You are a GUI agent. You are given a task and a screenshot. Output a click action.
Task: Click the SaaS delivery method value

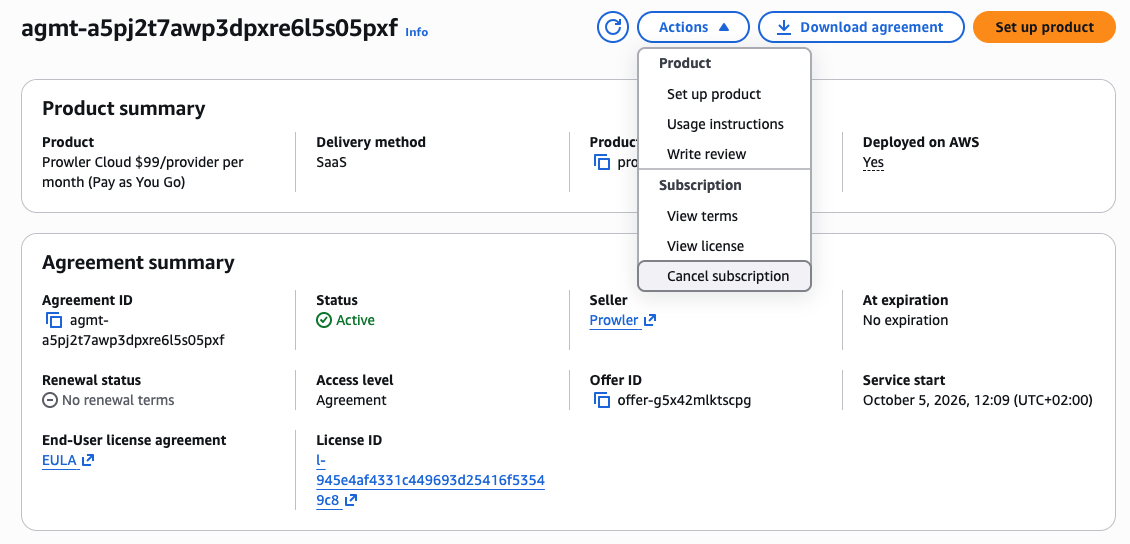tap(332, 162)
